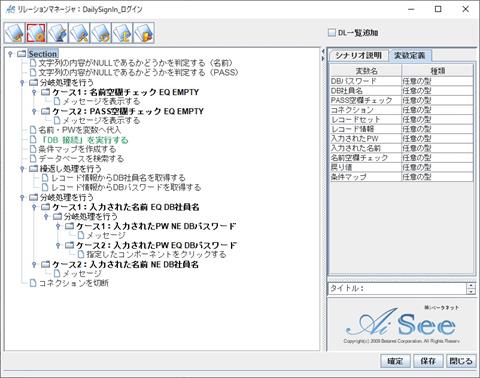
Task: Select the 戻り値 variable row
Action: tap(401, 167)
